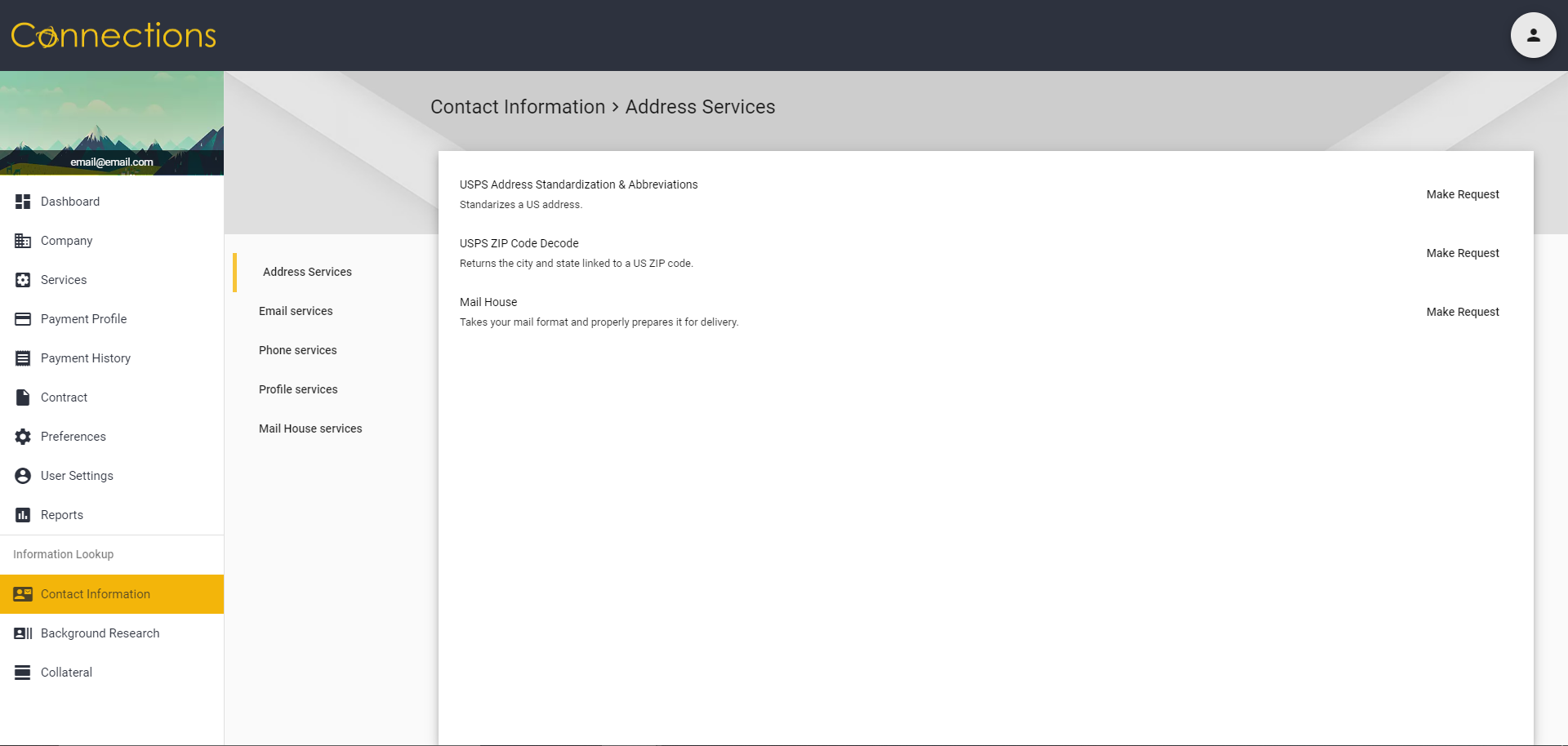
Task: Click the Contract document icon
Action: coord(23,397)
